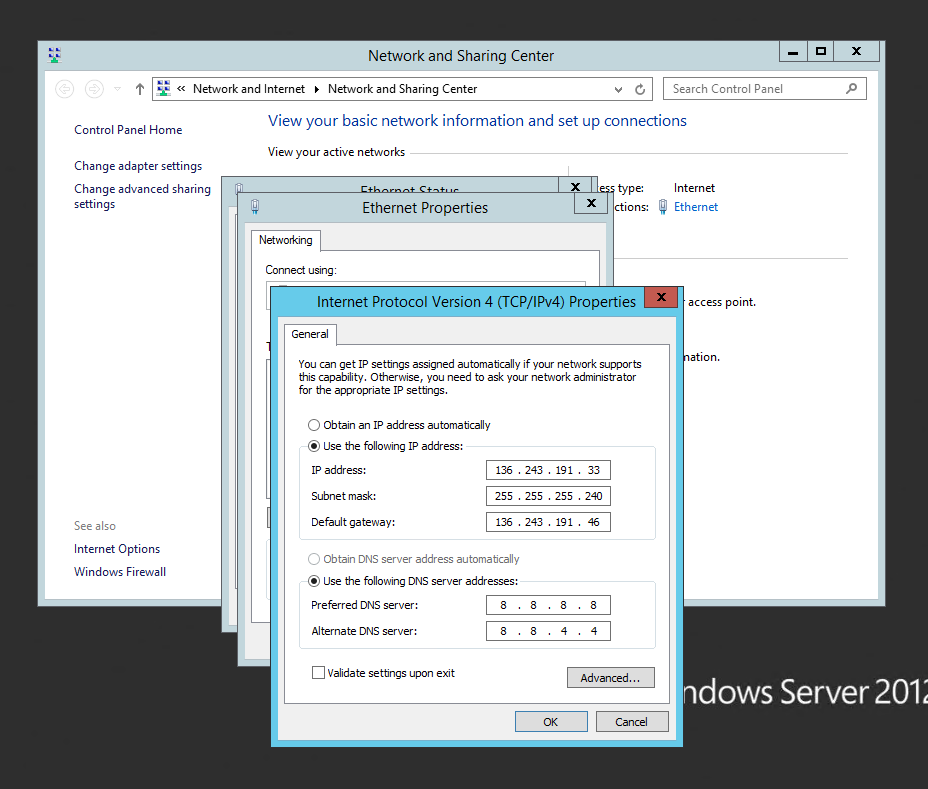This screenshot has width=928, height=789.
Task: Close the IPv4 Properties dialog
Action: (661, 297)
